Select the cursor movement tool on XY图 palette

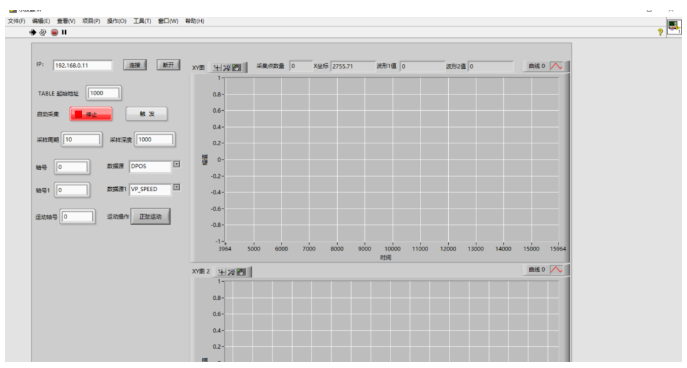[x=217, y=67]
